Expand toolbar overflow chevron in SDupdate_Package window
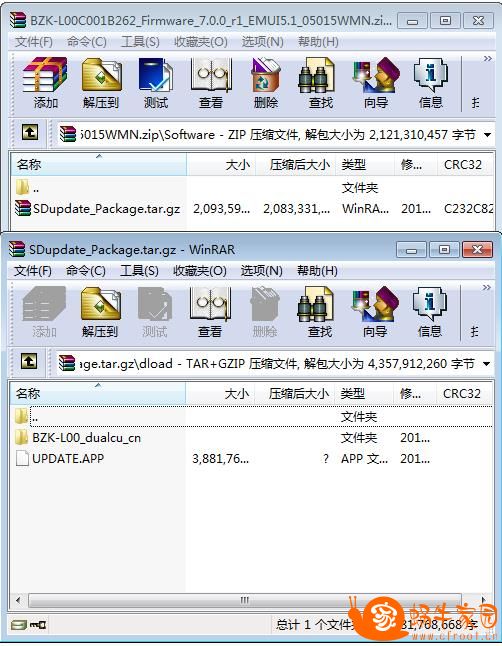Image resolution: width=502 pixels, height=646 pixels. pos(487,287)
